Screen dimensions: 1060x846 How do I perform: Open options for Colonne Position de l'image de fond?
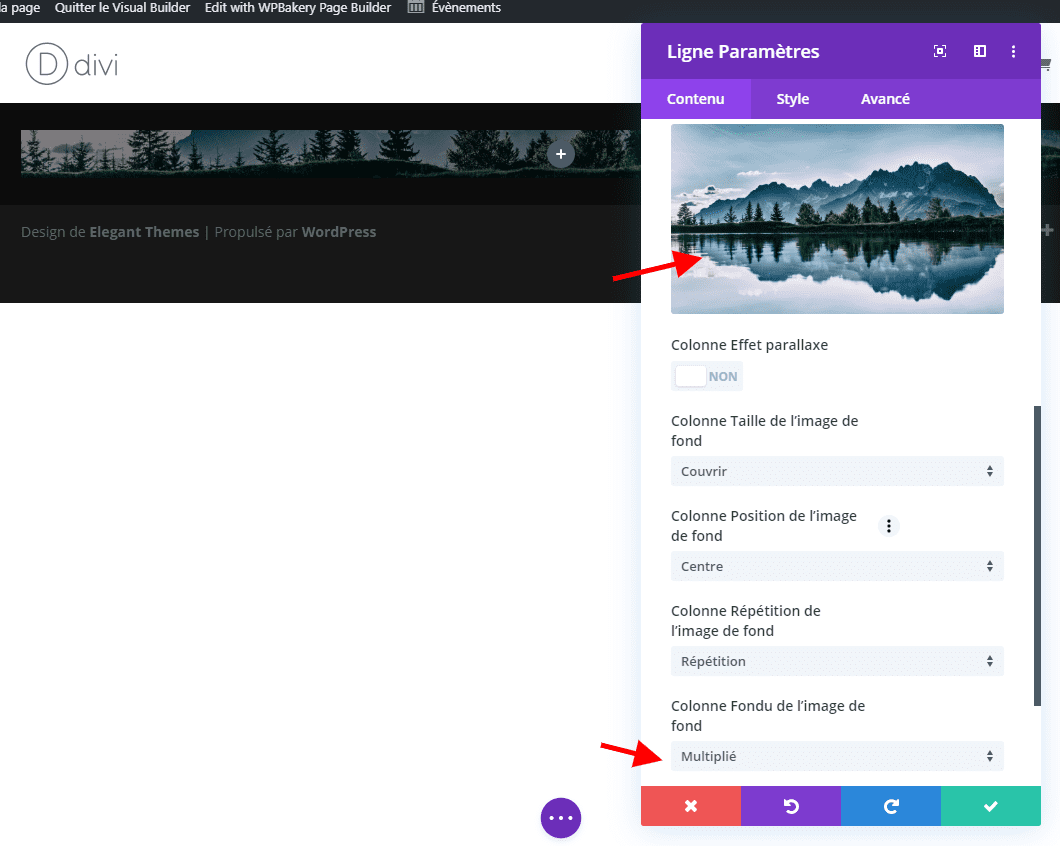pos(889,525)
